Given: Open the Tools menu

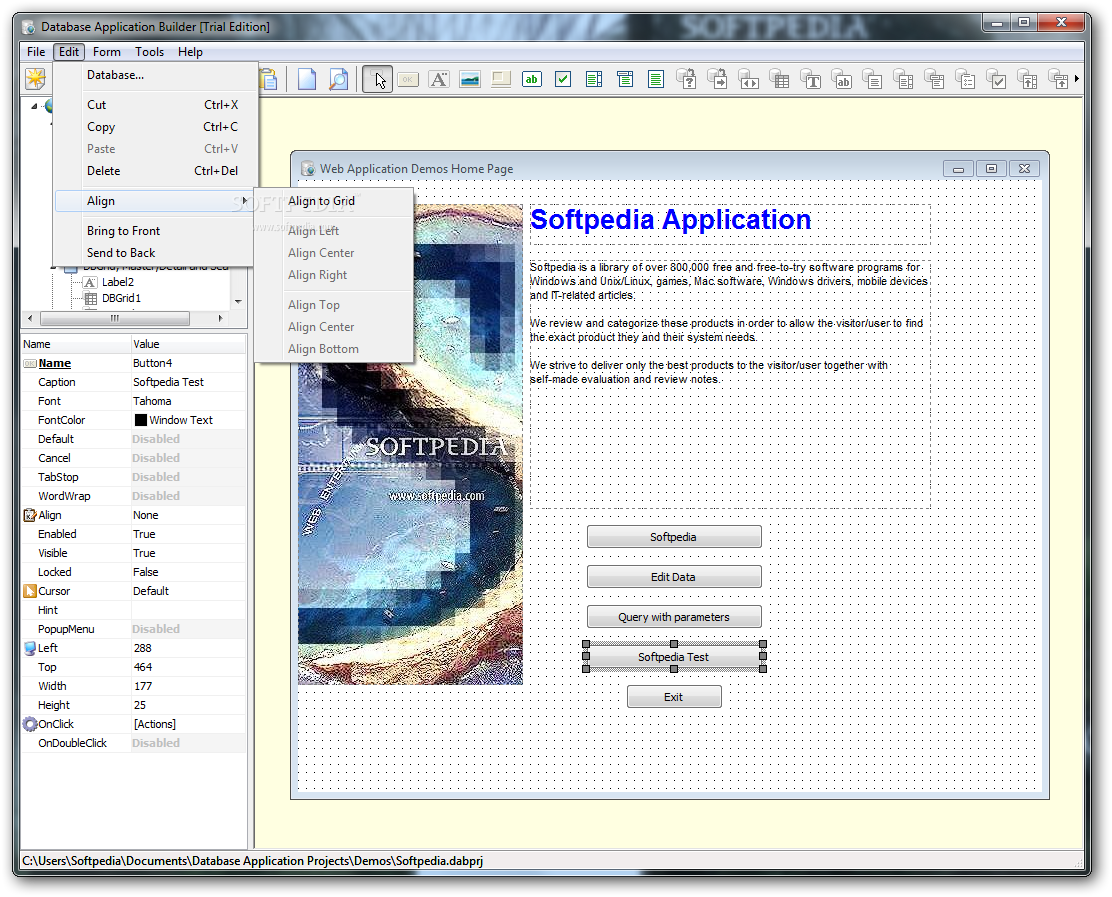Looking at the screenshot, I should (x=149, y=52).
